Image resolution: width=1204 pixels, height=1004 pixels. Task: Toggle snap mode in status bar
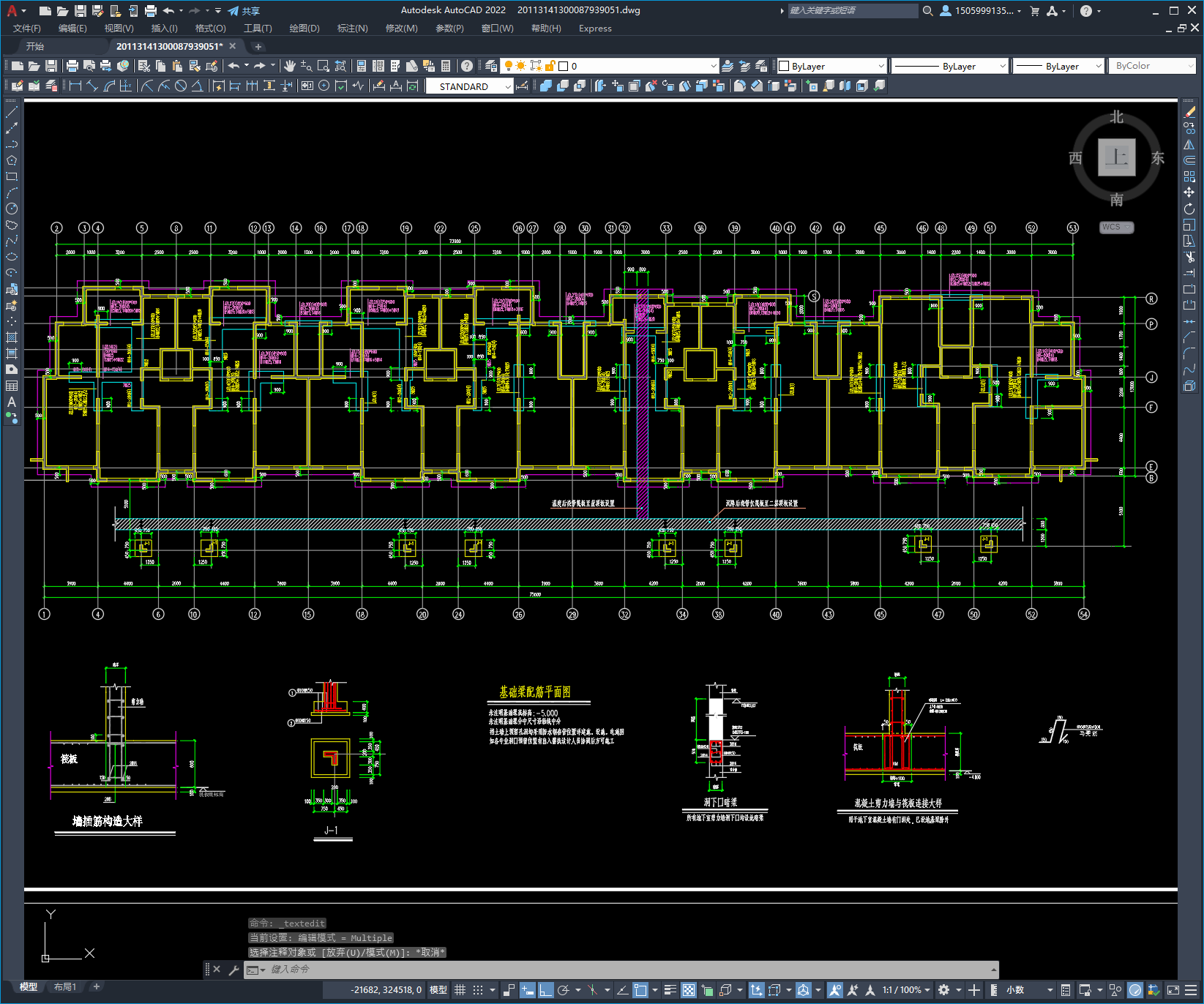pos(478,990)
